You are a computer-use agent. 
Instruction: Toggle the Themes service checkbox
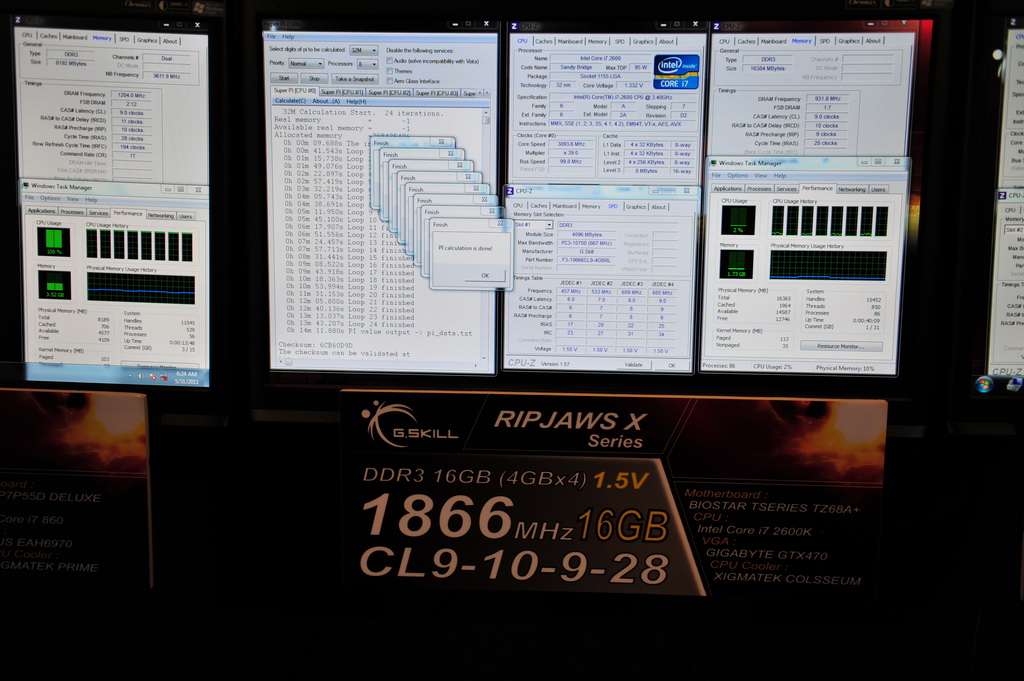pyautogui.click(x=389, y=71)
